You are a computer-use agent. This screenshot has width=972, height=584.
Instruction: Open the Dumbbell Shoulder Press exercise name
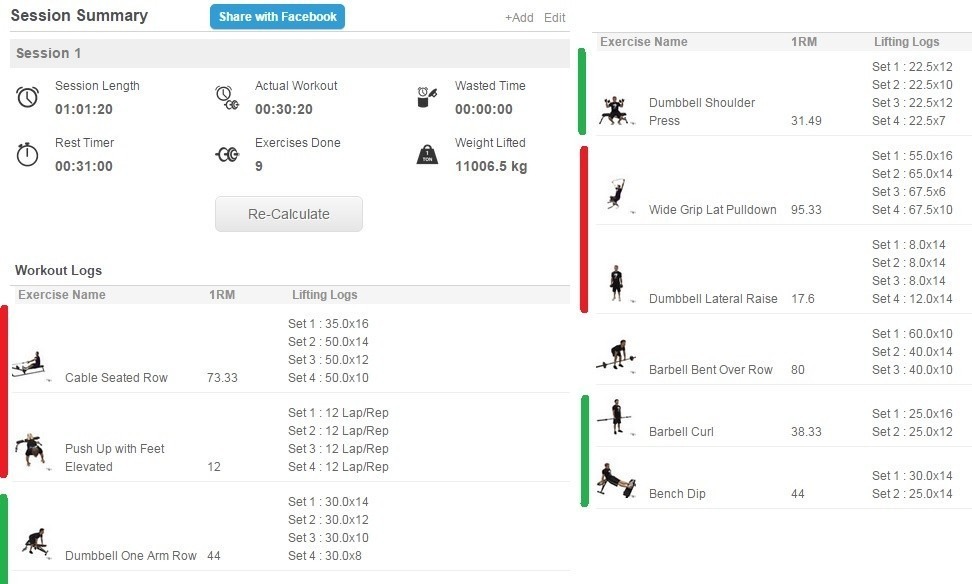click(x=701, y=111)
